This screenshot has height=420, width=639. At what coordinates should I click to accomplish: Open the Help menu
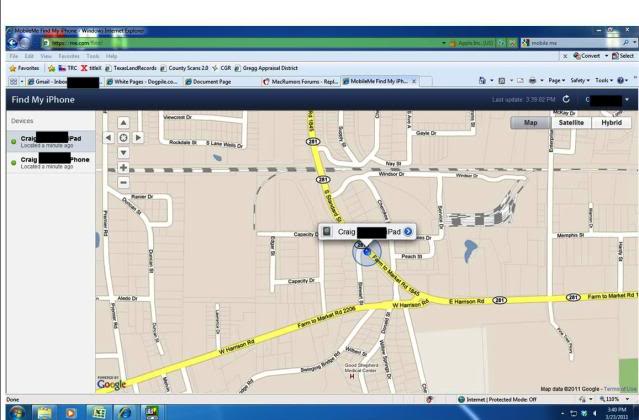[x=112, y=56]
